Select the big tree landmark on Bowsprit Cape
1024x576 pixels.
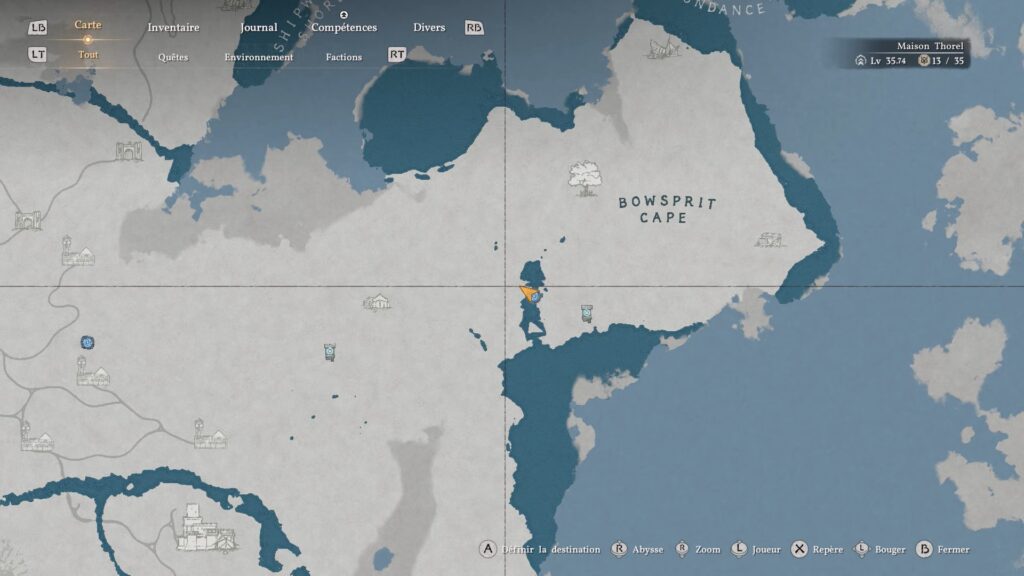pyautogui.click(x=584, y=178)
